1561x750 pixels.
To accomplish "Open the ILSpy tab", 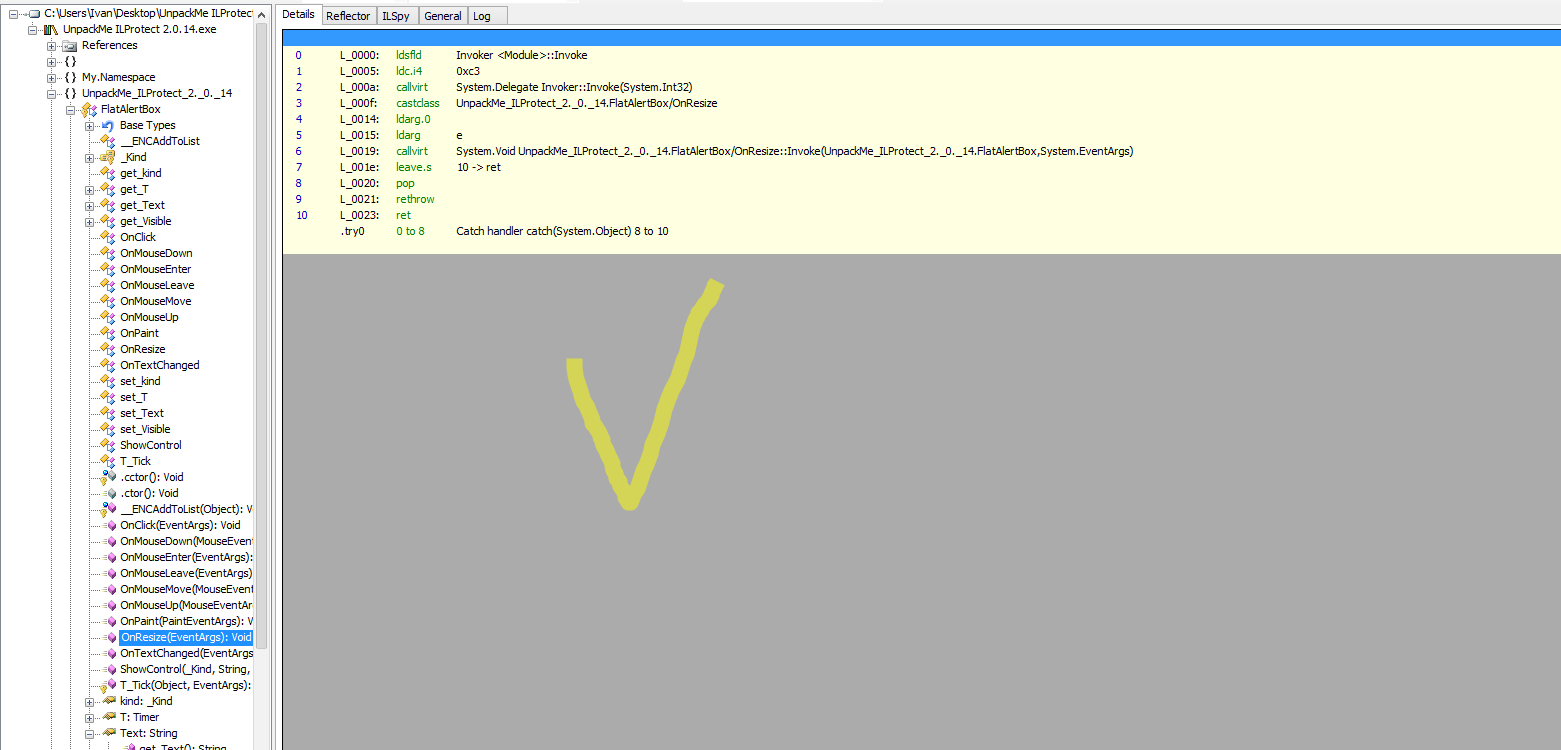I will [x=394, y=15].
